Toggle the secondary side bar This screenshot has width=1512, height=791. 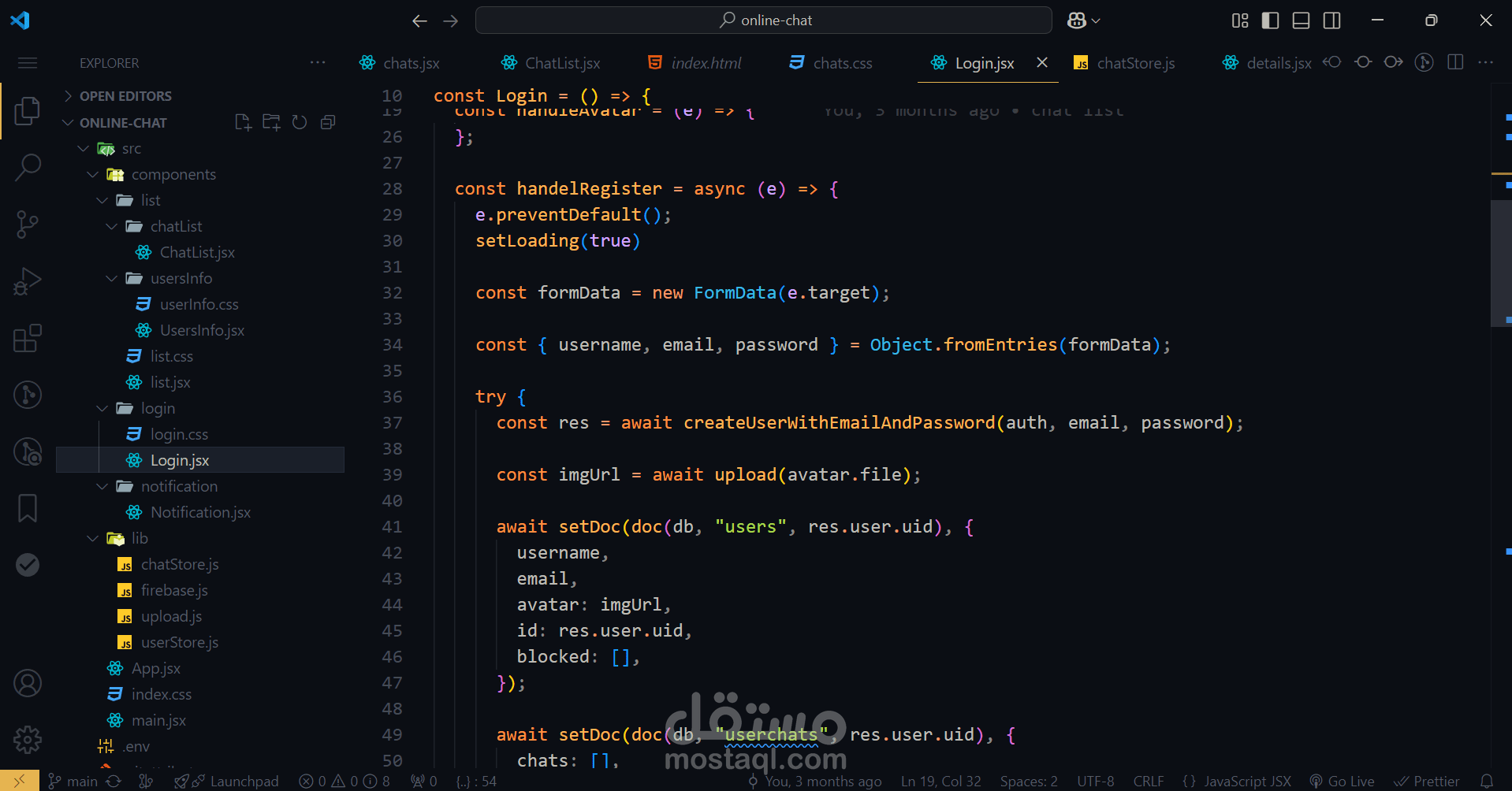pos(1332,20)
